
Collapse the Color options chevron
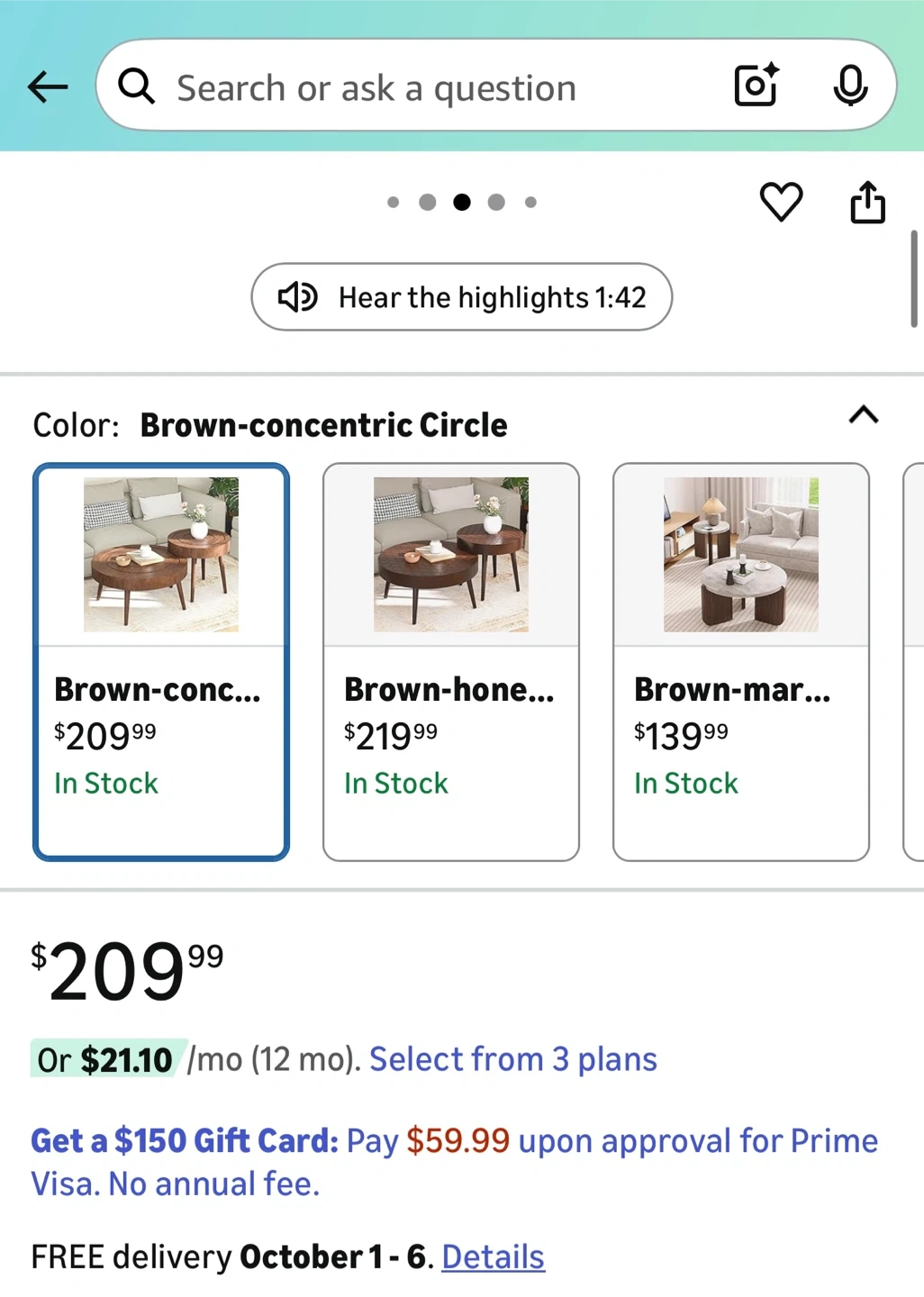863,415
